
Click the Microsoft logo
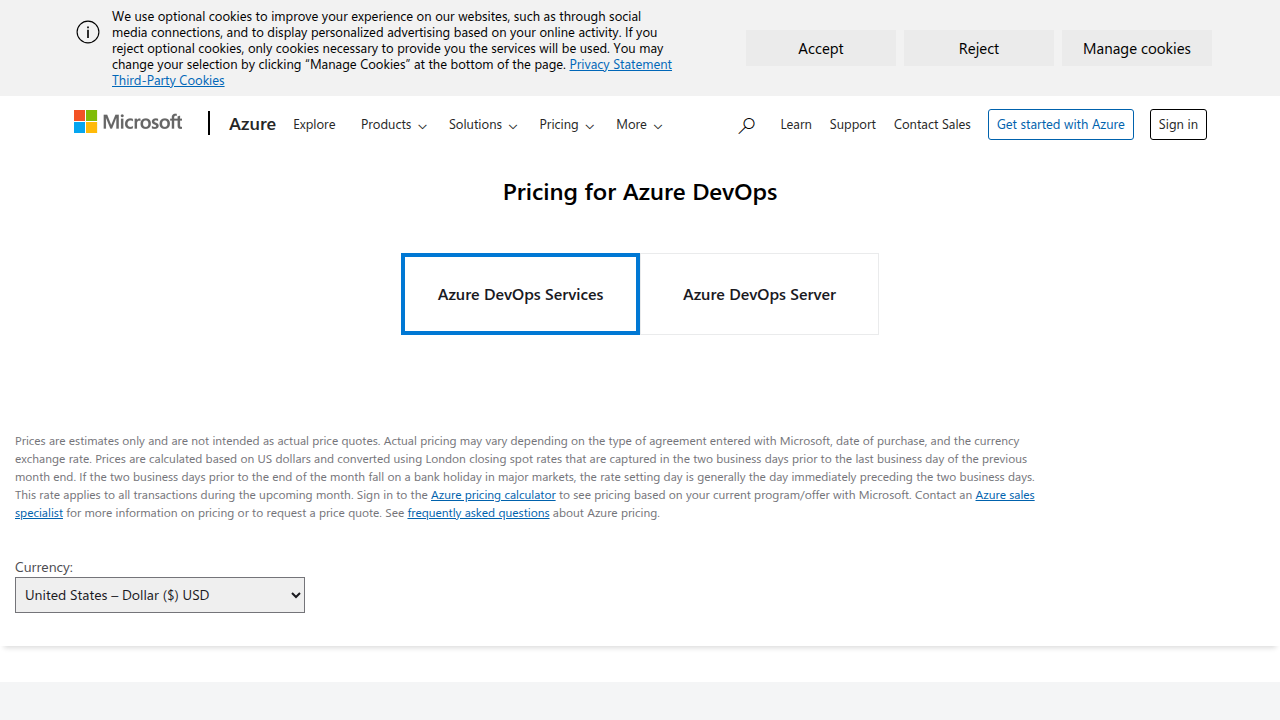[x=128, y=122]
